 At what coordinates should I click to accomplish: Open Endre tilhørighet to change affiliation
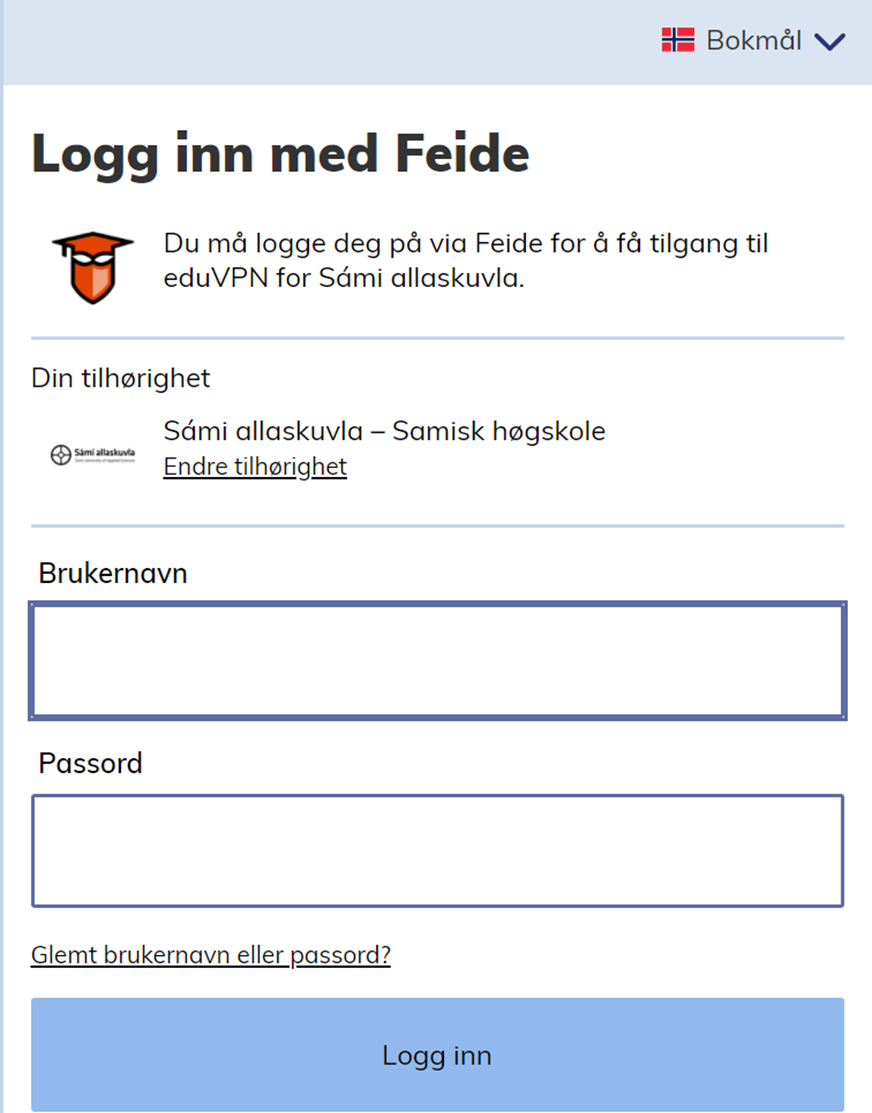(x=255, y=466)
